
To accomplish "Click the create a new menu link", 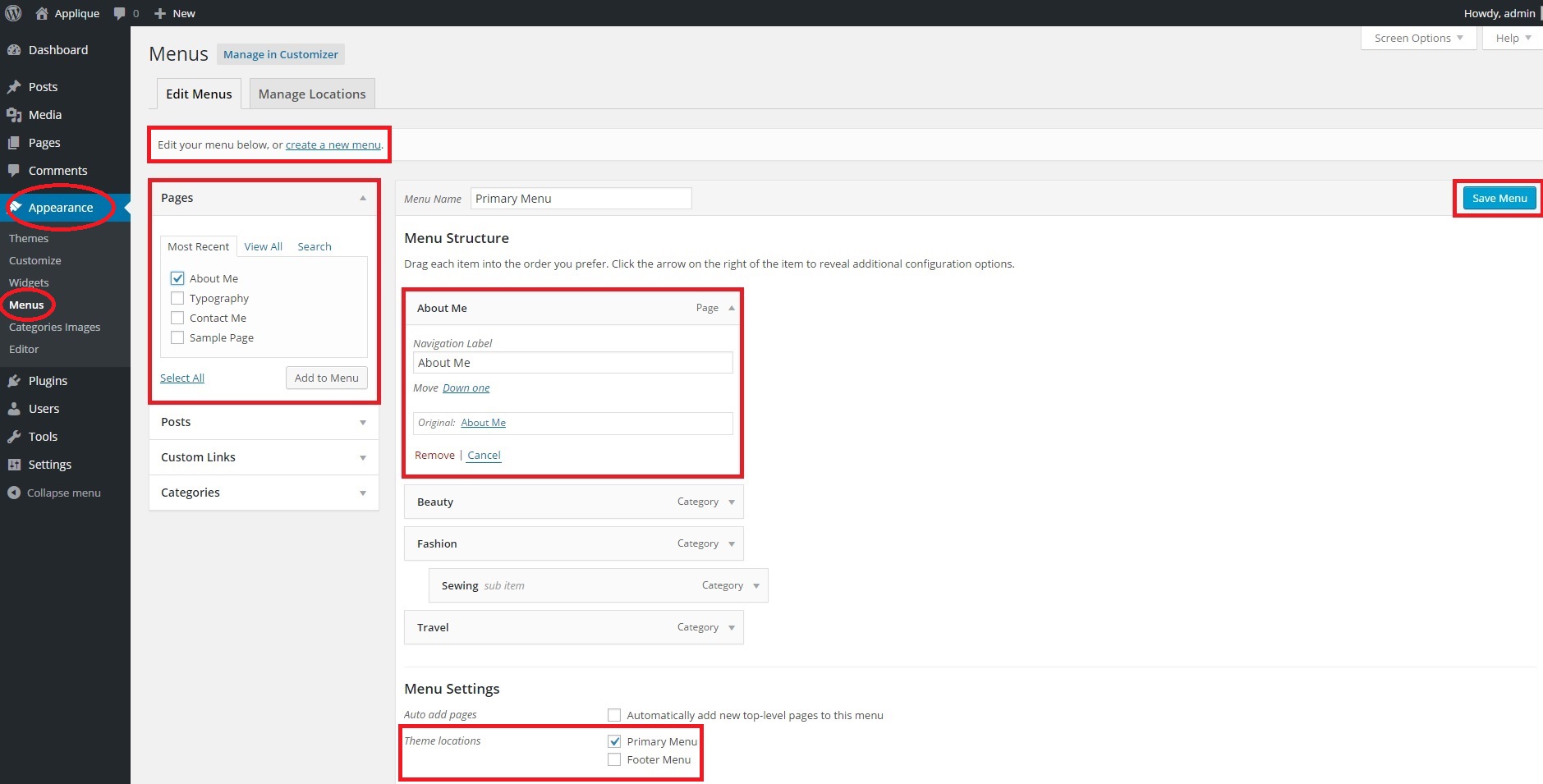I will [333, 145].
